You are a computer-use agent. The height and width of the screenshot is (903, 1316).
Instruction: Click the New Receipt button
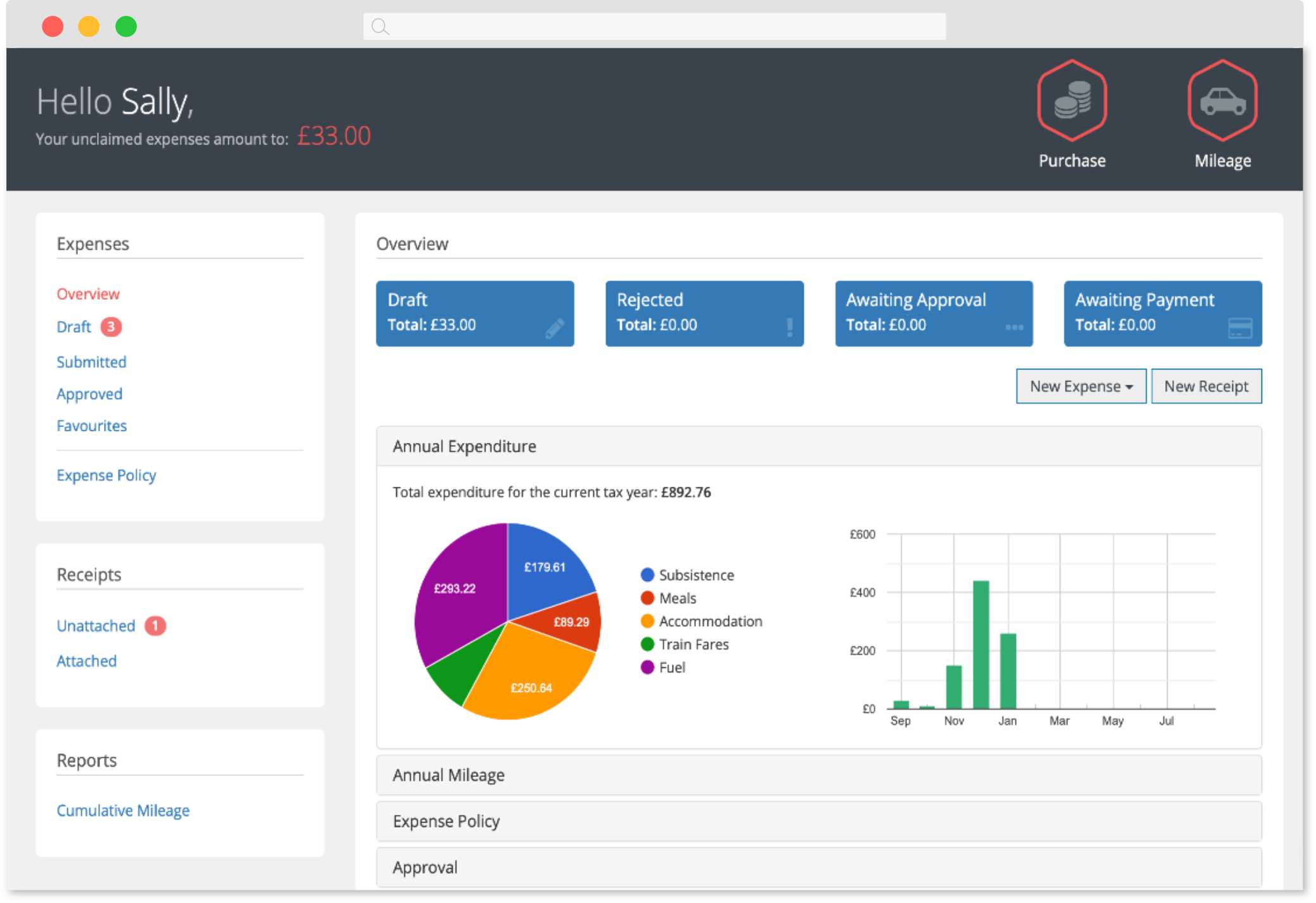tap(1206, 387)
